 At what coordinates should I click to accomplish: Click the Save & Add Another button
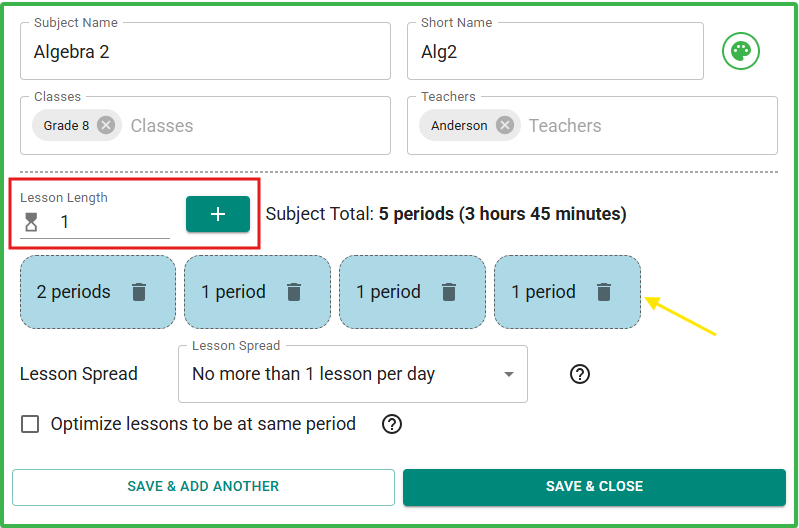coord(203,487)
